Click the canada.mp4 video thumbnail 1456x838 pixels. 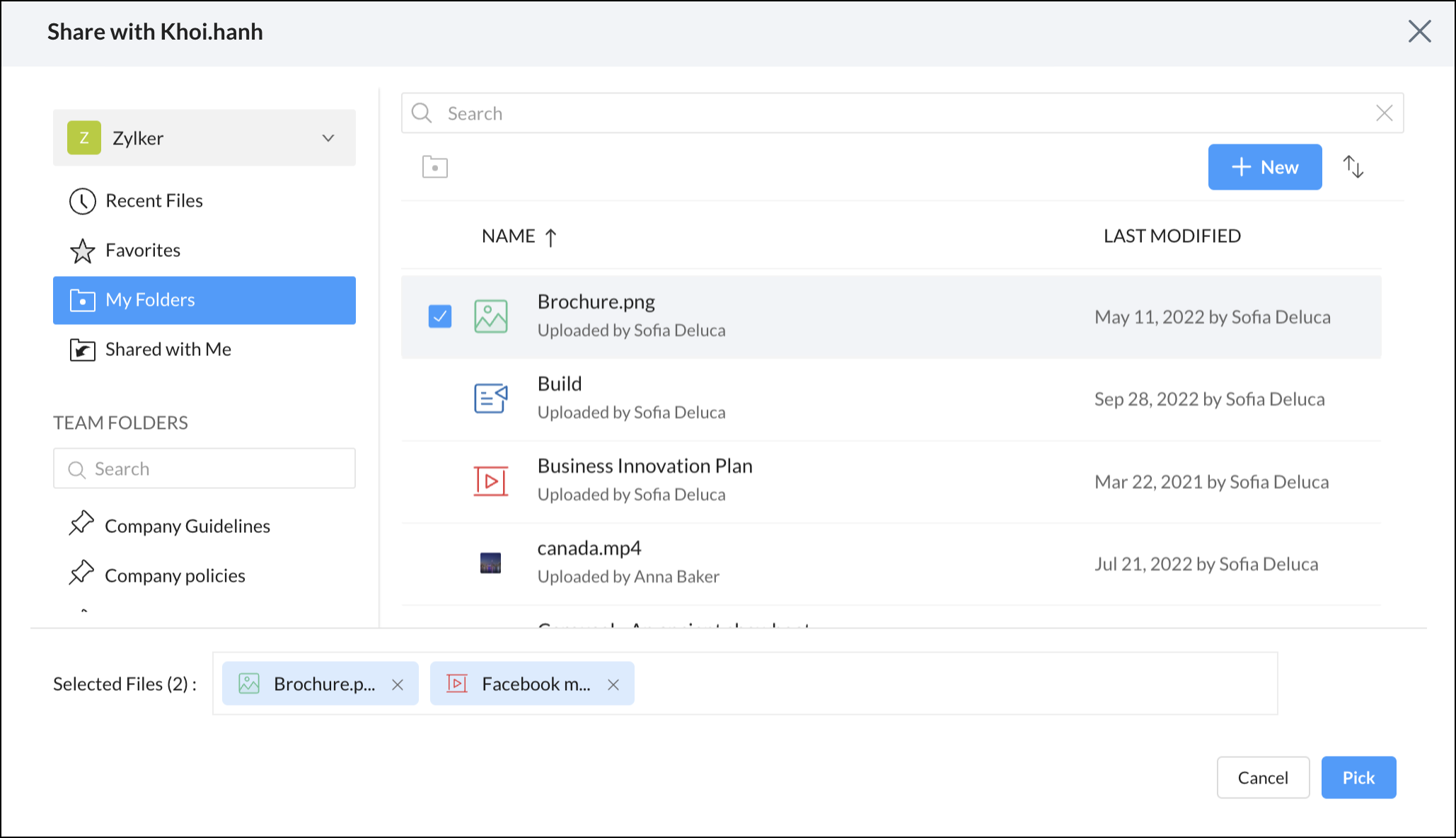[x=490, y=563]
